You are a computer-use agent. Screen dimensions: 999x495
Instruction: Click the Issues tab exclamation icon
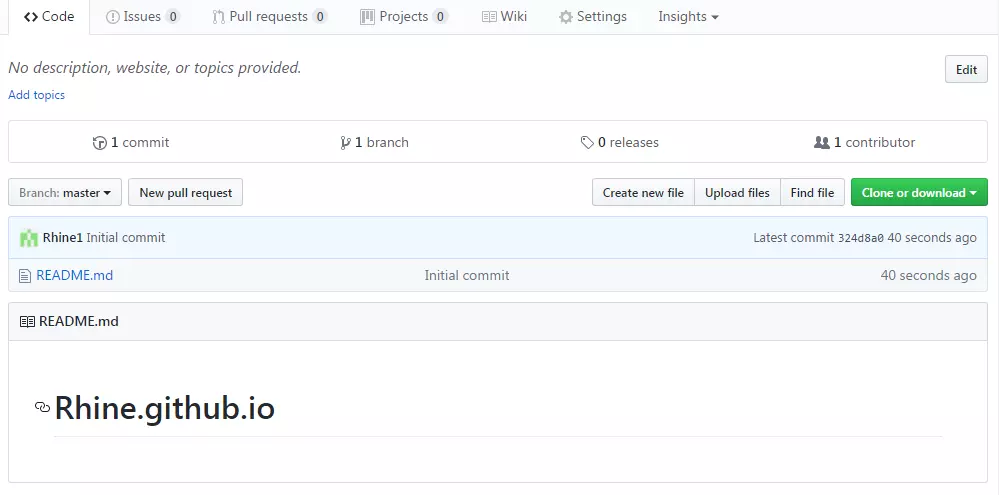(x=113, y=17)
